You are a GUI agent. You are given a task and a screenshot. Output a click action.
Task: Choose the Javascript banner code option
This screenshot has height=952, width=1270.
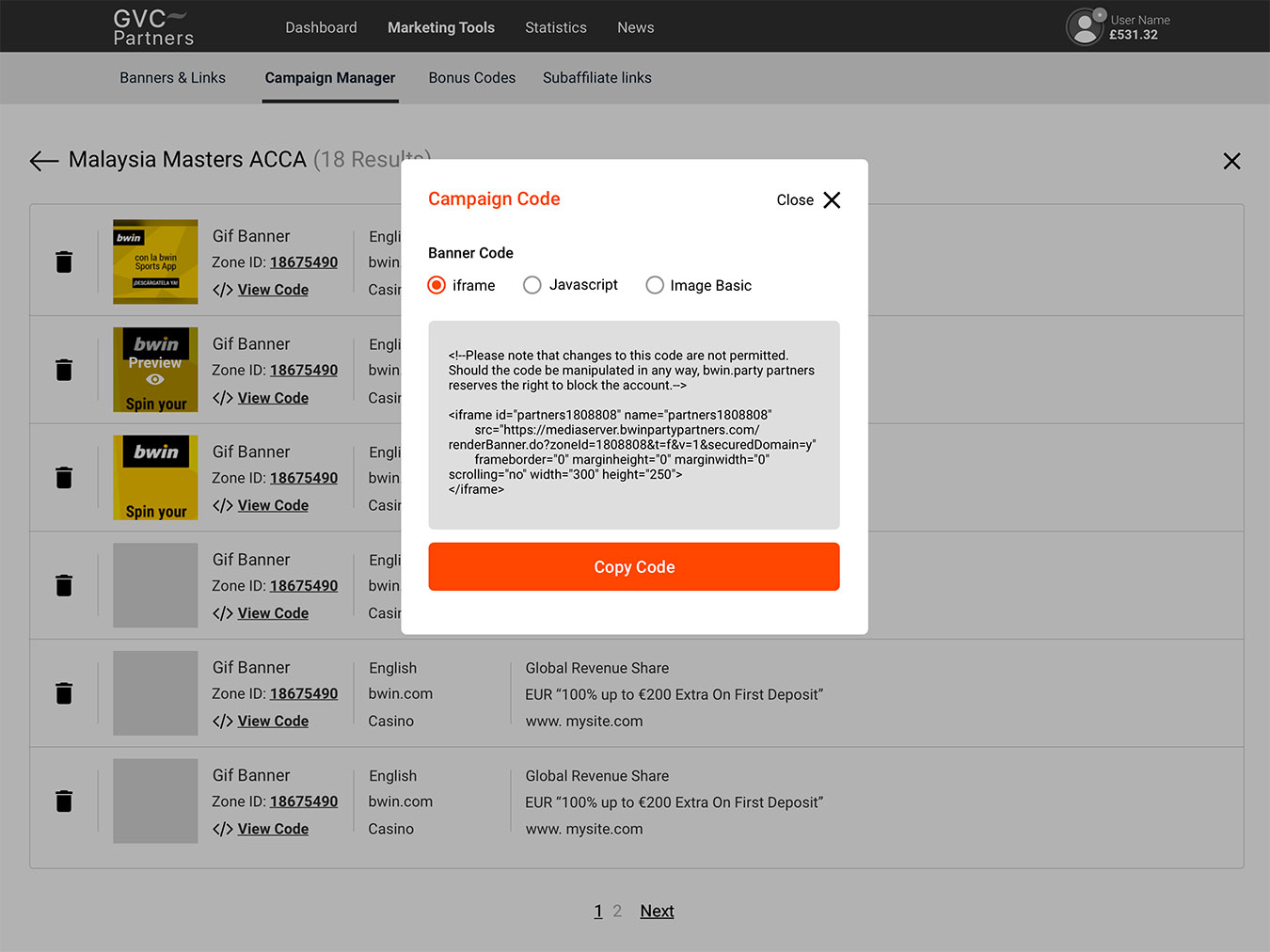pos(532,285)
